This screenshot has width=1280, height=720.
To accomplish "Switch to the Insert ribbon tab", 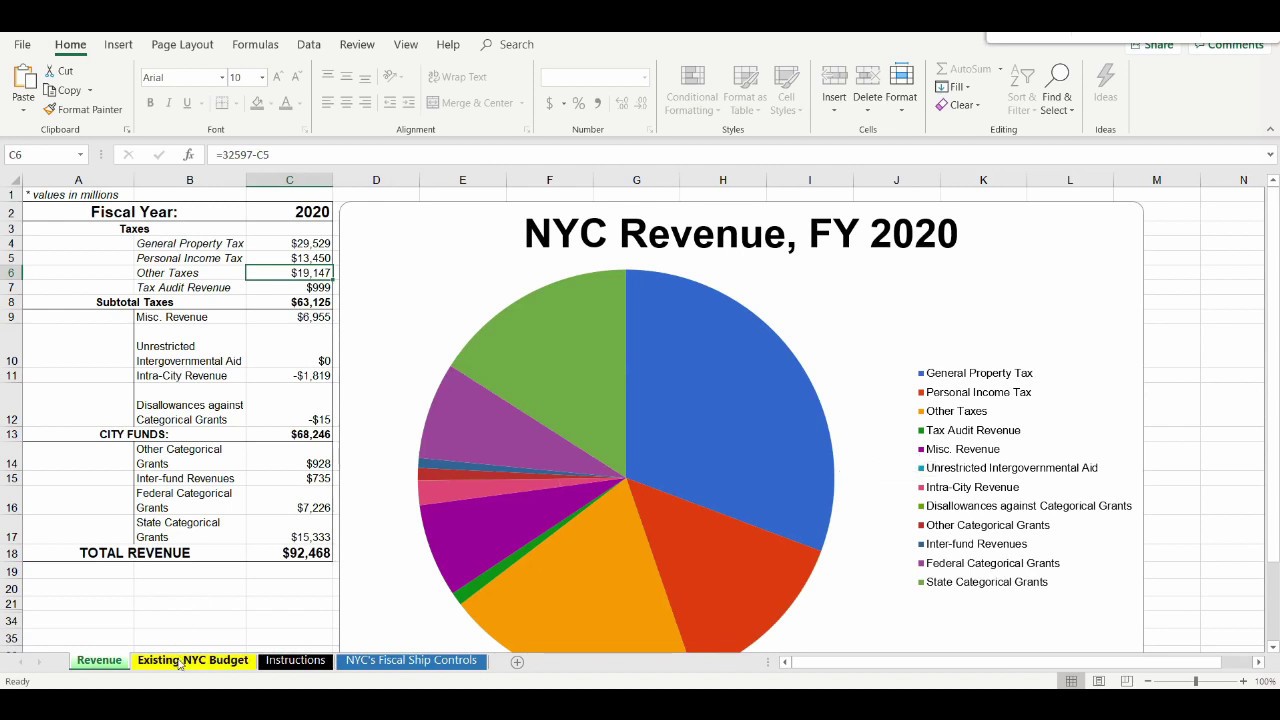I will pyautogui.click(x=118, y=45).
